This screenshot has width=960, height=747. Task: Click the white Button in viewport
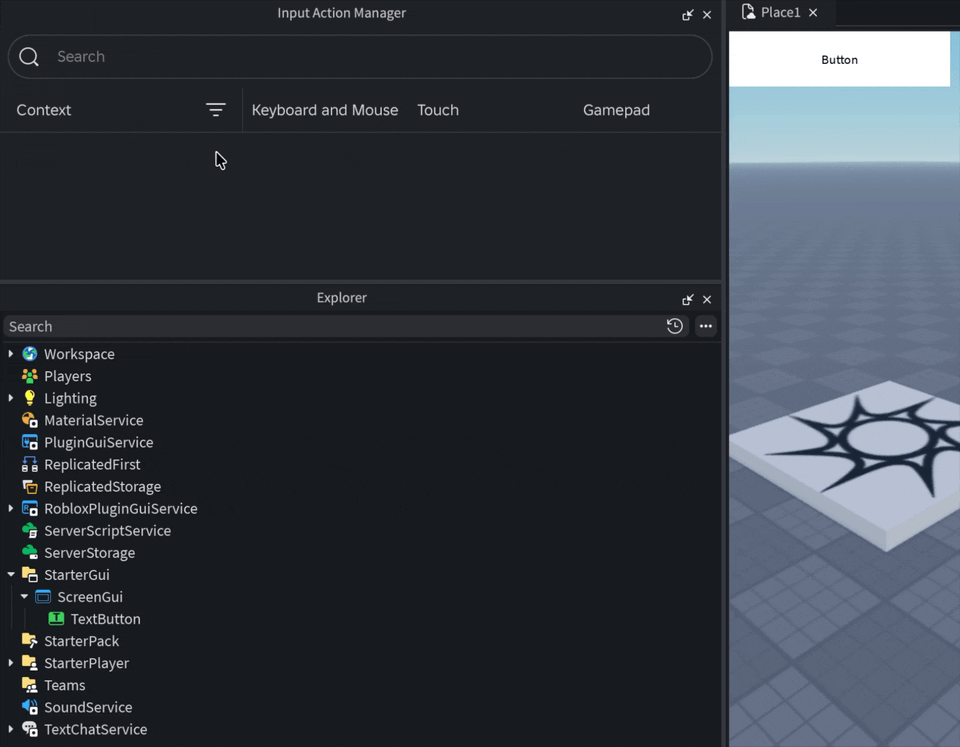(x=839, y=59)
